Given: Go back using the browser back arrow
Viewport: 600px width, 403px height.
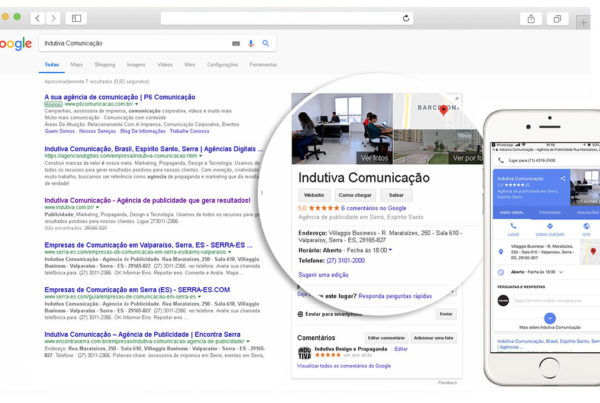Looking at the screenshot, I should click(x=38, y=18).
